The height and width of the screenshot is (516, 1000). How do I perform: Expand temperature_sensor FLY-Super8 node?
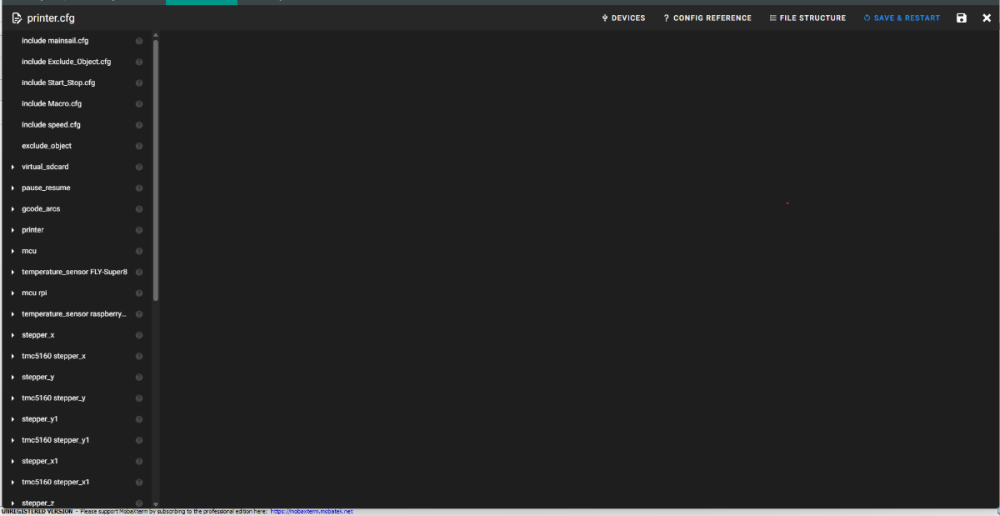(13, 272)
